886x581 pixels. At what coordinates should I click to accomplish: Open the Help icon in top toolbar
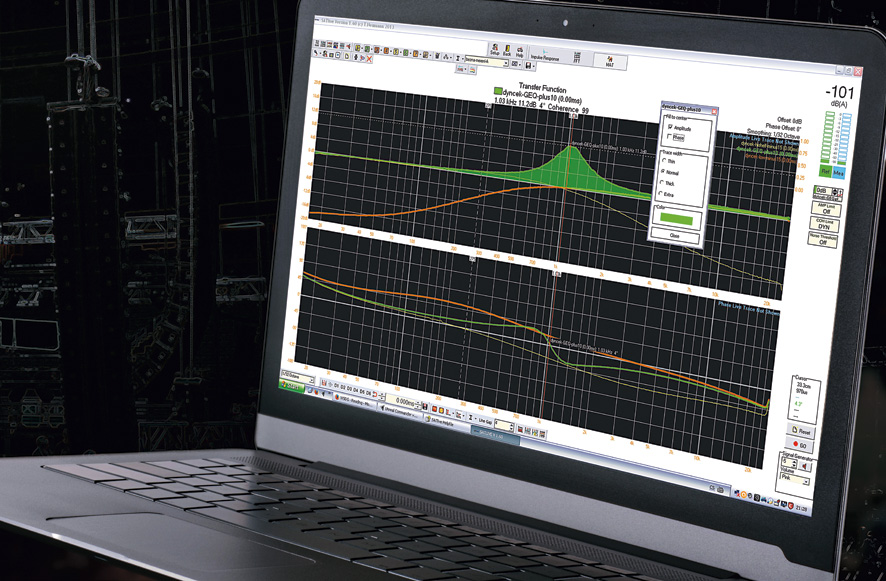pos(519,51)
